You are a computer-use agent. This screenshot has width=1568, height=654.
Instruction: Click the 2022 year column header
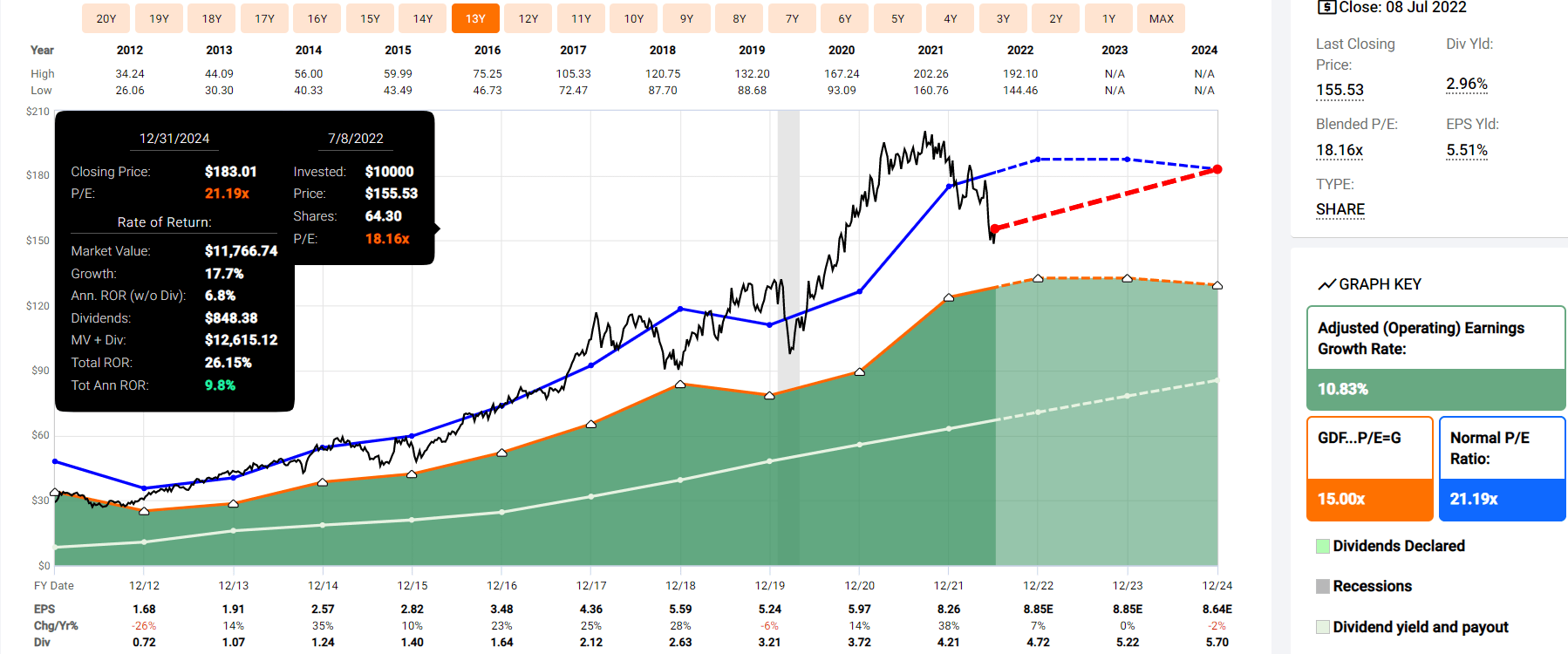coord(1020,50)
